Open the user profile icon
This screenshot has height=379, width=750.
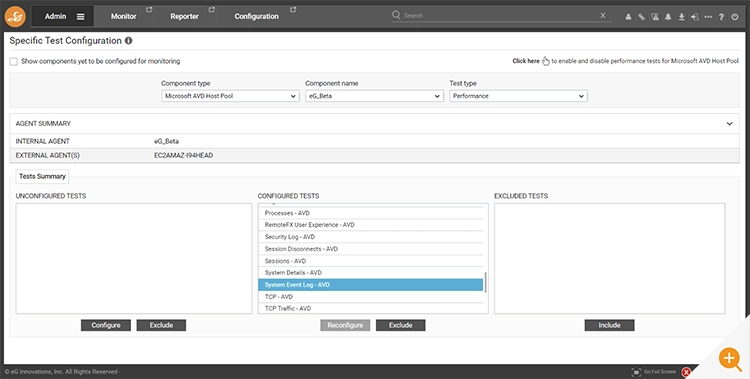[628, 17]
